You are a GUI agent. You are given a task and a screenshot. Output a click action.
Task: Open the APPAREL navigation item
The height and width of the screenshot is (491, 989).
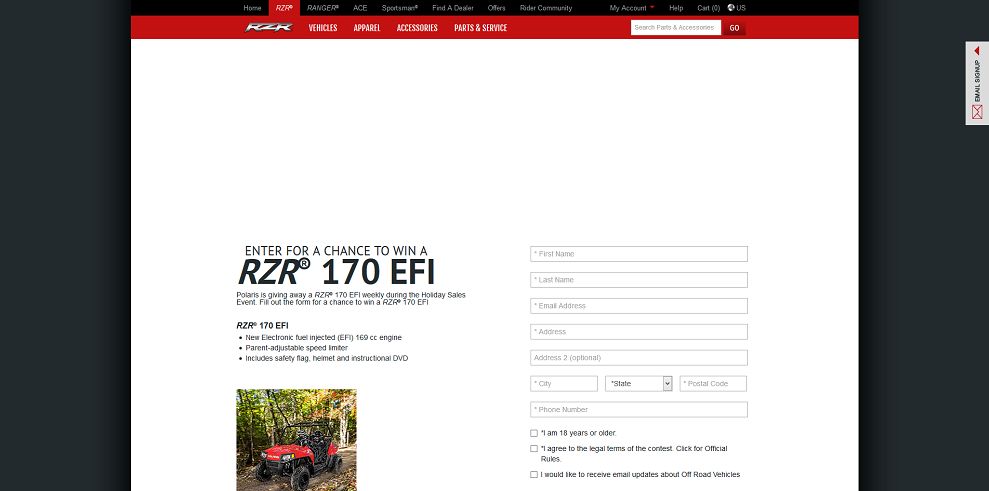366,28
